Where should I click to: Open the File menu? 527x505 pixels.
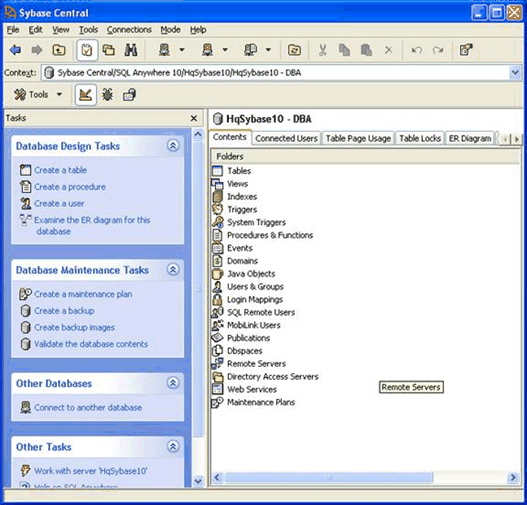(13, 30)
